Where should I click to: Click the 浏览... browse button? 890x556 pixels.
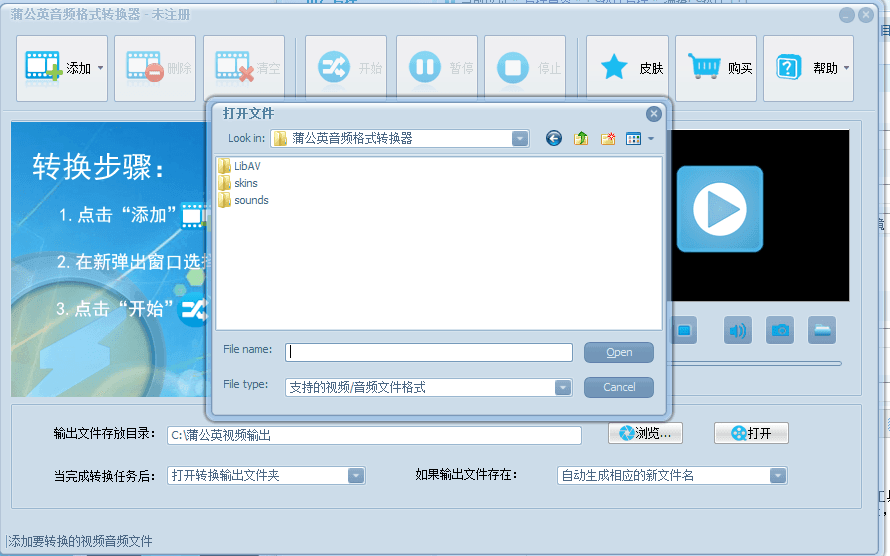[x=645, y=433]
